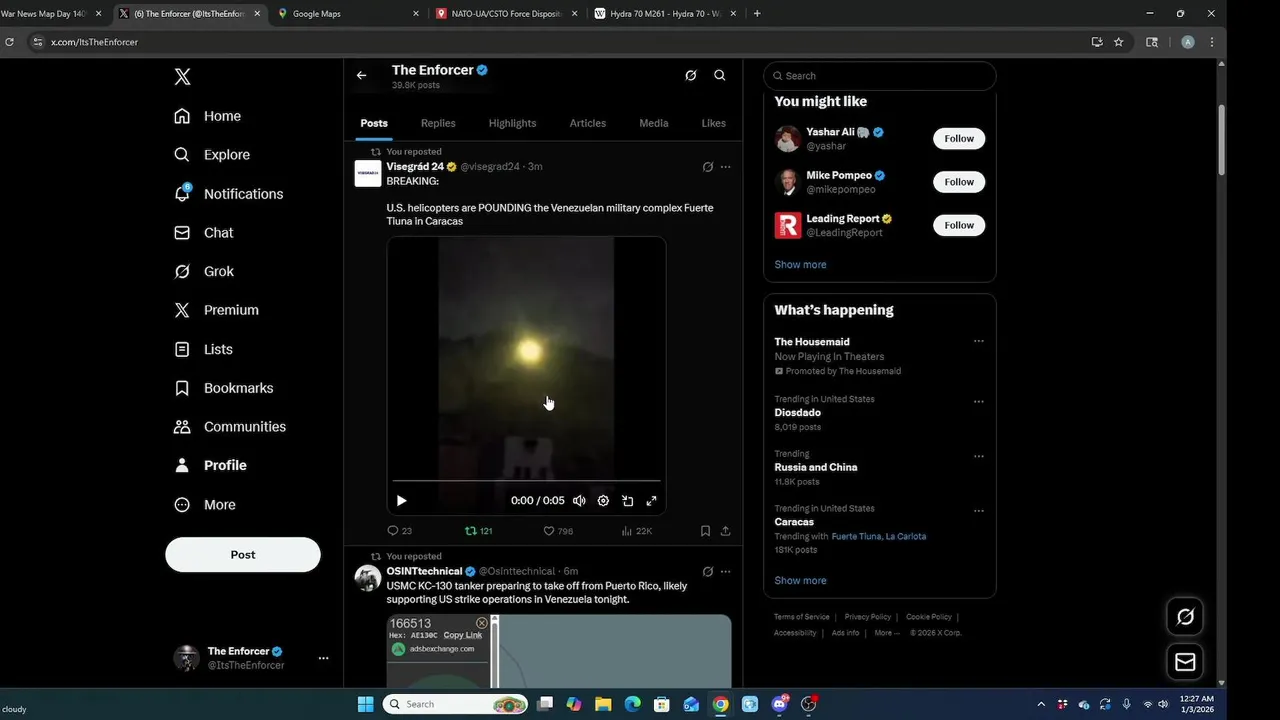Click the taskbar Search box

pyautogui.click(x=456, y=704)
